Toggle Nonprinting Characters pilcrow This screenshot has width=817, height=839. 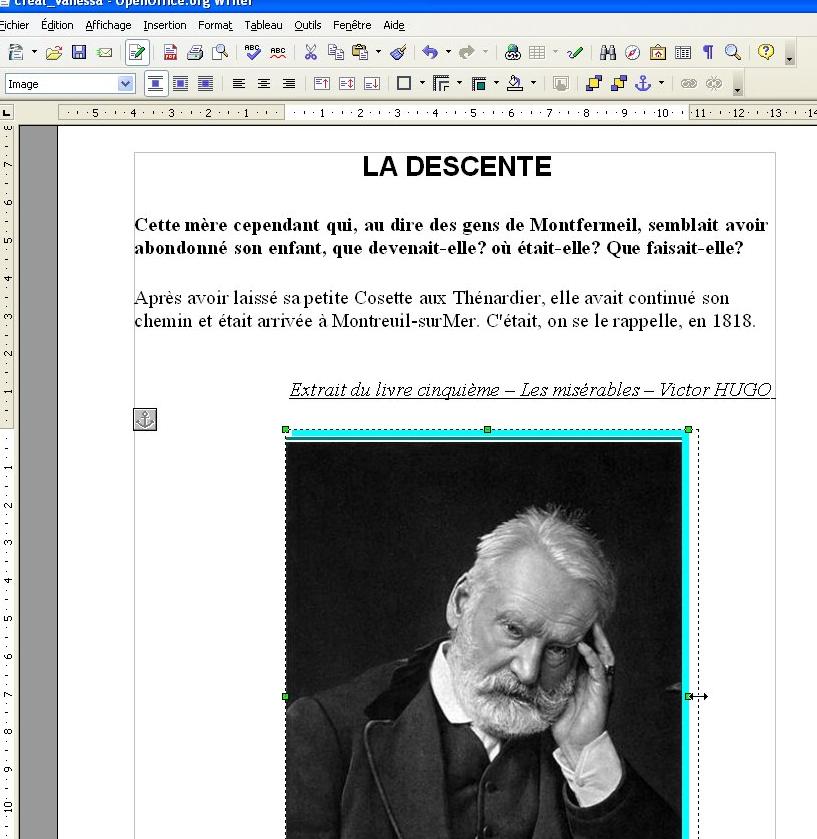pos(708,52)
